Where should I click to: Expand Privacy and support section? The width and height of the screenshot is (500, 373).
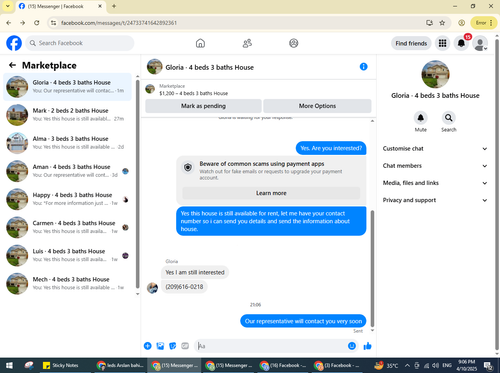click(435, 200)
